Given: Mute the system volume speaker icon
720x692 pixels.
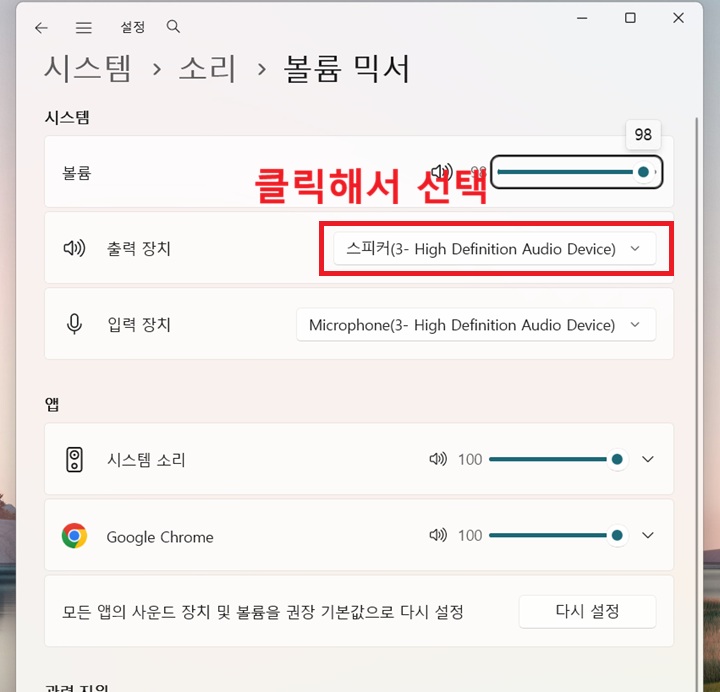Looking at the screenshot, I should (x=442, y=172).
